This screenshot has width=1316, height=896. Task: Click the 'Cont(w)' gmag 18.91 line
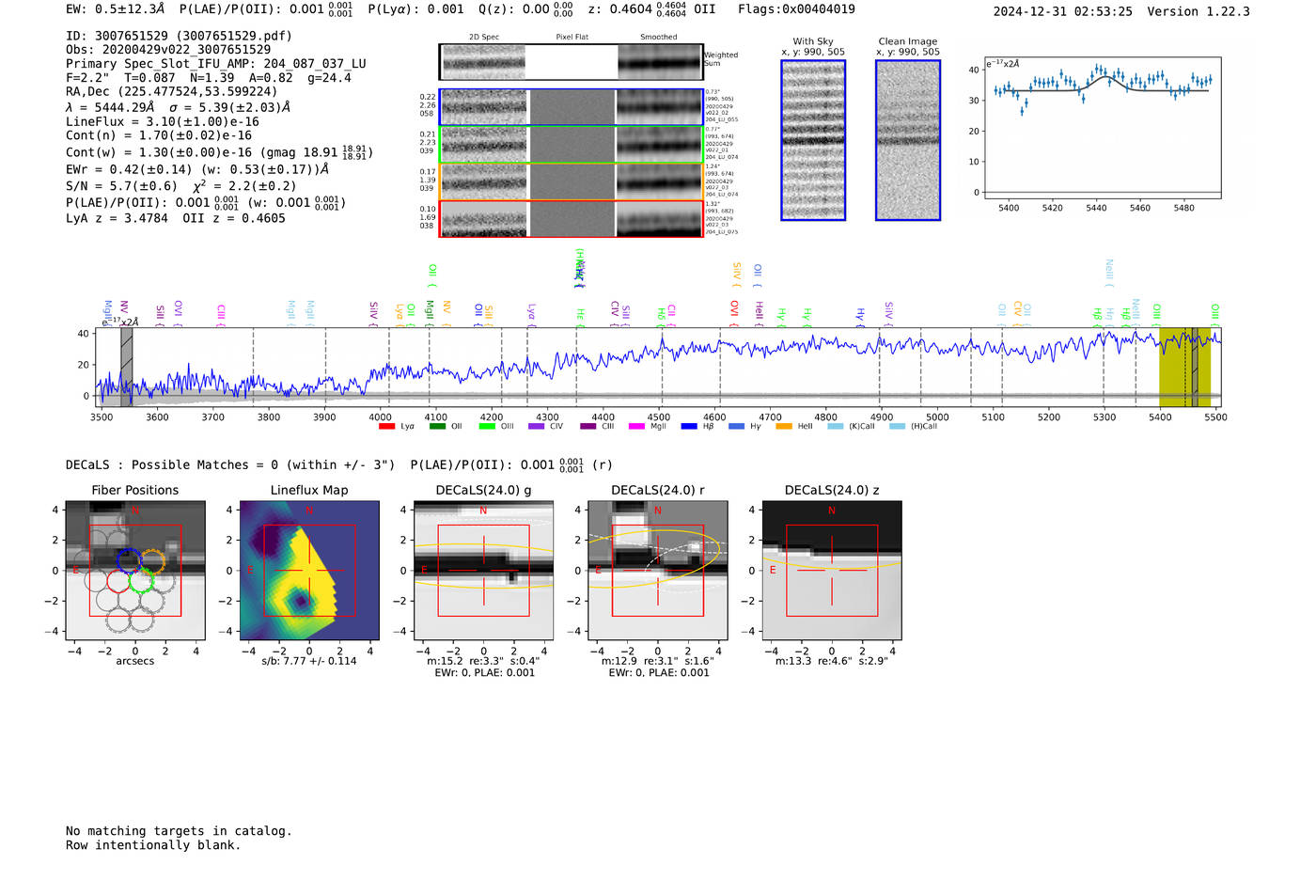point(219,151)
